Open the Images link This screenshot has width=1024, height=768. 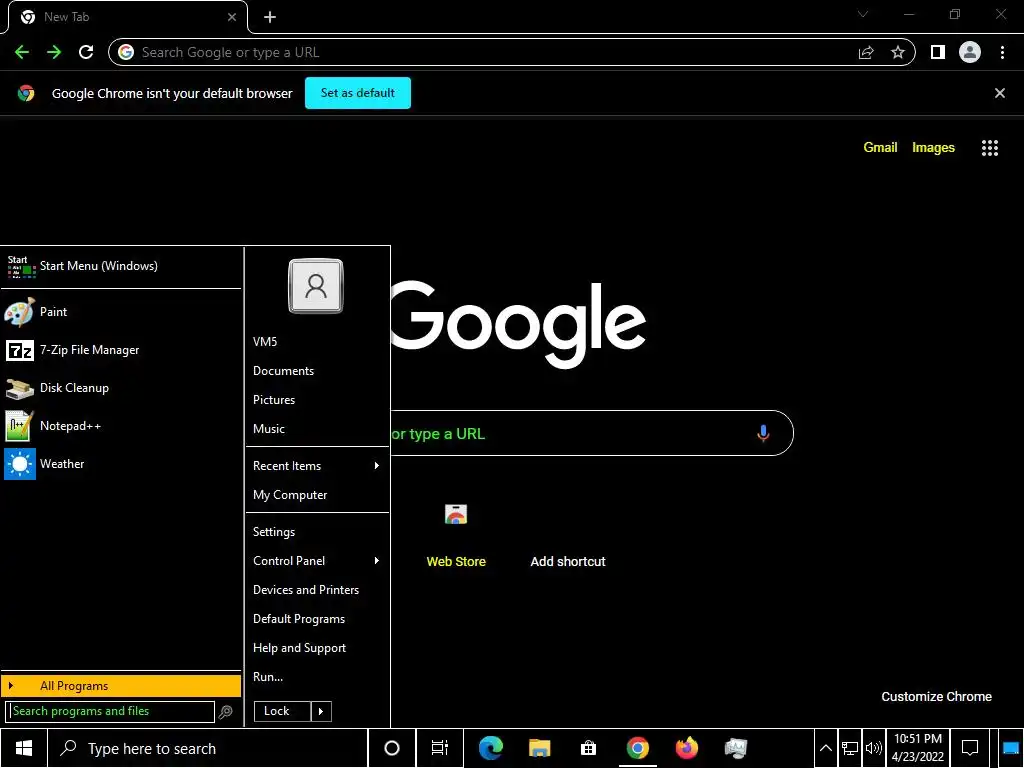click(x=933, y=148)
